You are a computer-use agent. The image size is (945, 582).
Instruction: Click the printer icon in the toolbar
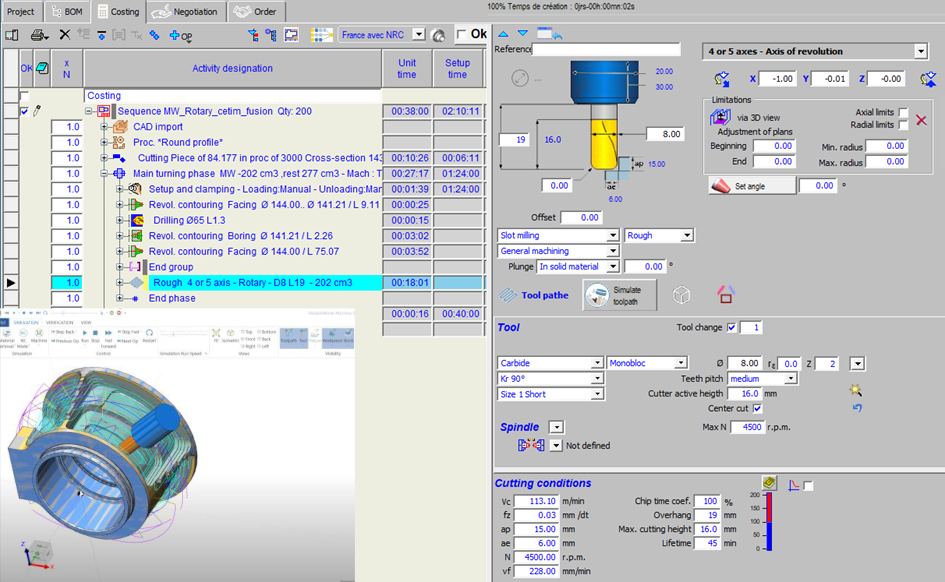pyautogui.click(x=37, y=35)
